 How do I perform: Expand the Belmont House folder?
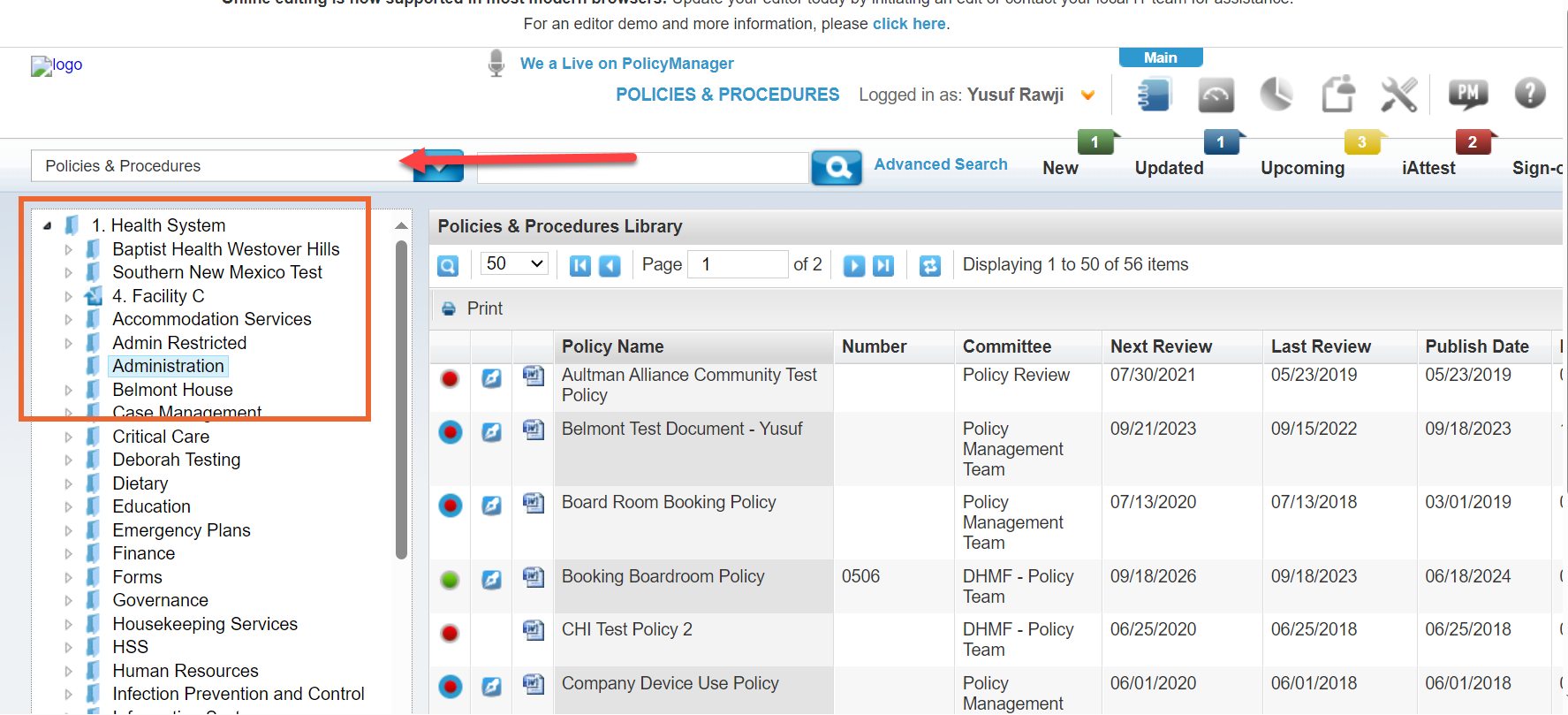tap(69, 390)
